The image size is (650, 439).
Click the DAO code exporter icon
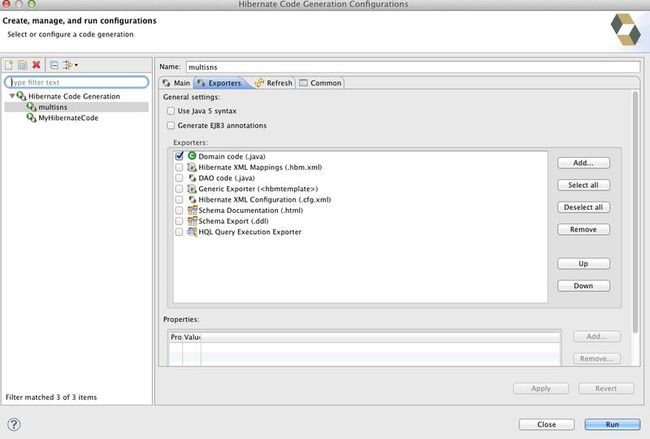click(x=192, y=178)
